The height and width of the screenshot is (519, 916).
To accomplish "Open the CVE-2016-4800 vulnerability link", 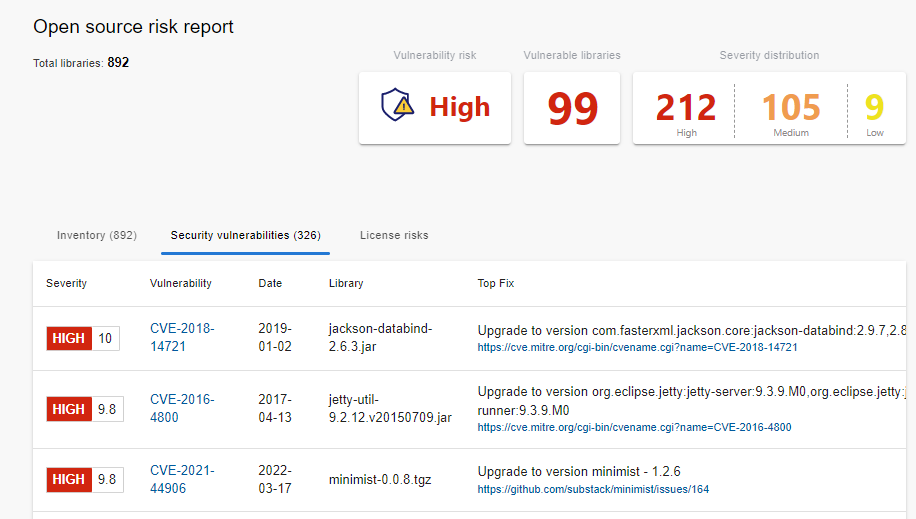I will (182, 408).
